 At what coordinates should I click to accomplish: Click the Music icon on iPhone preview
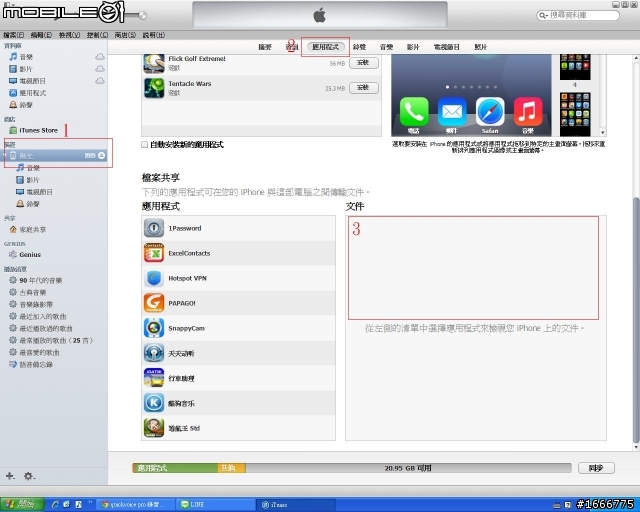[x=528, y=111]
